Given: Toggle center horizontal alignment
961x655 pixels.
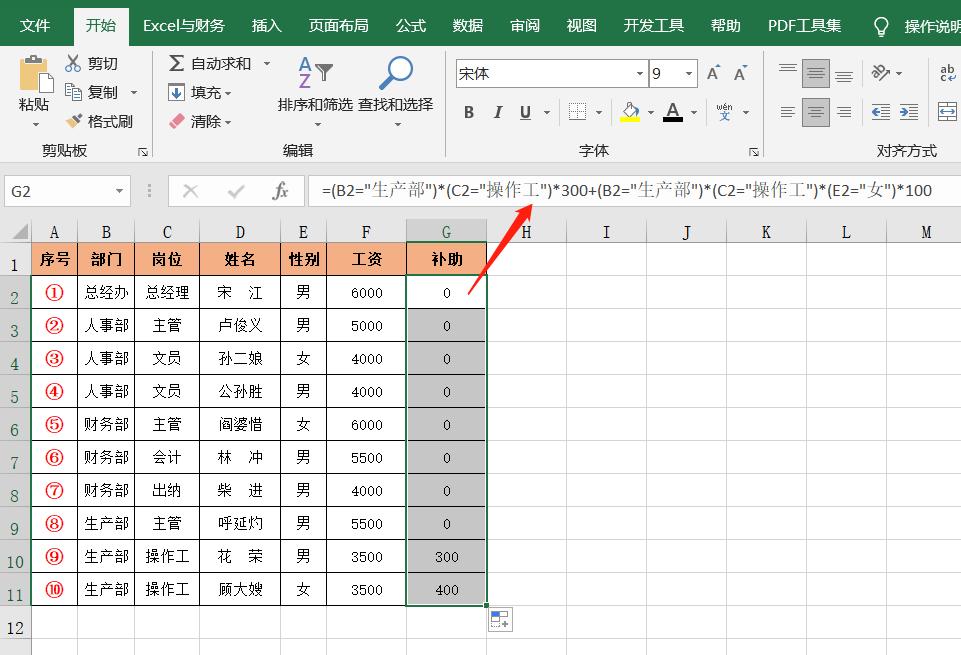Looking at the screenshot, I should coord(816,112).
